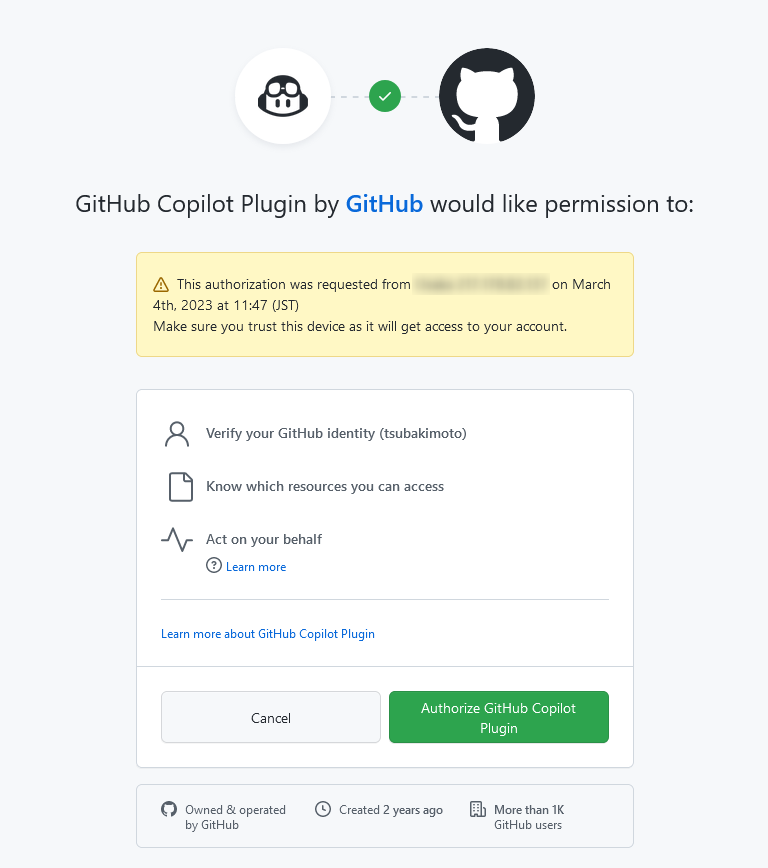Click the GitHub Octocat logo icon

click(x=486, y=96)
